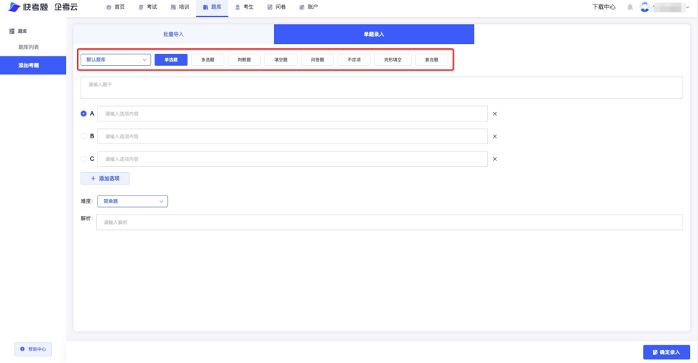Select 复合题 question type
The width and height of the screenshot is (698, 363).
pyautogui.click(x=431, y=60)
